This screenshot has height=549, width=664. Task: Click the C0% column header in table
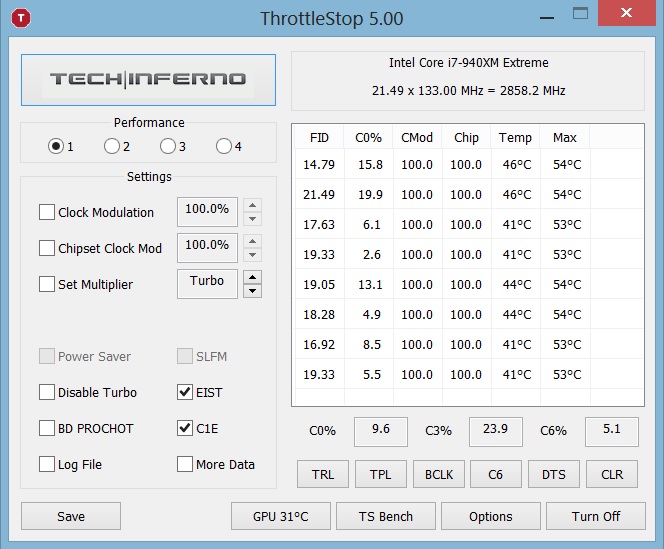click(368, 138)
